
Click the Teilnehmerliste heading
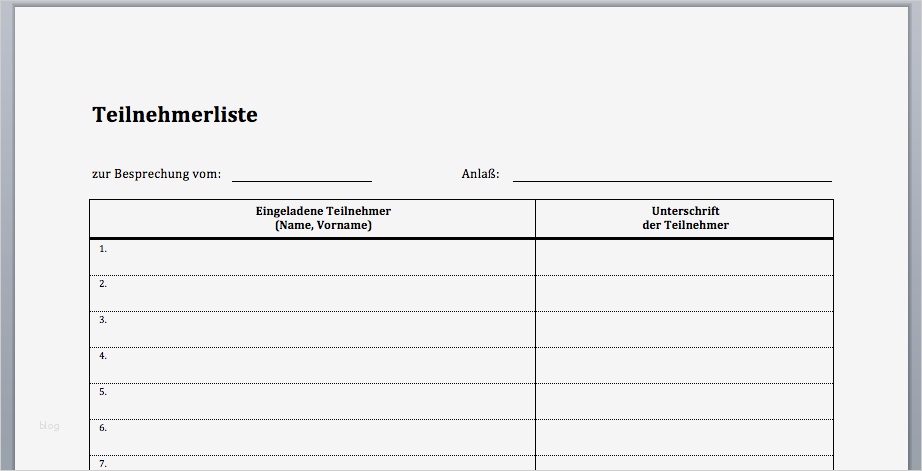[175, 114]
